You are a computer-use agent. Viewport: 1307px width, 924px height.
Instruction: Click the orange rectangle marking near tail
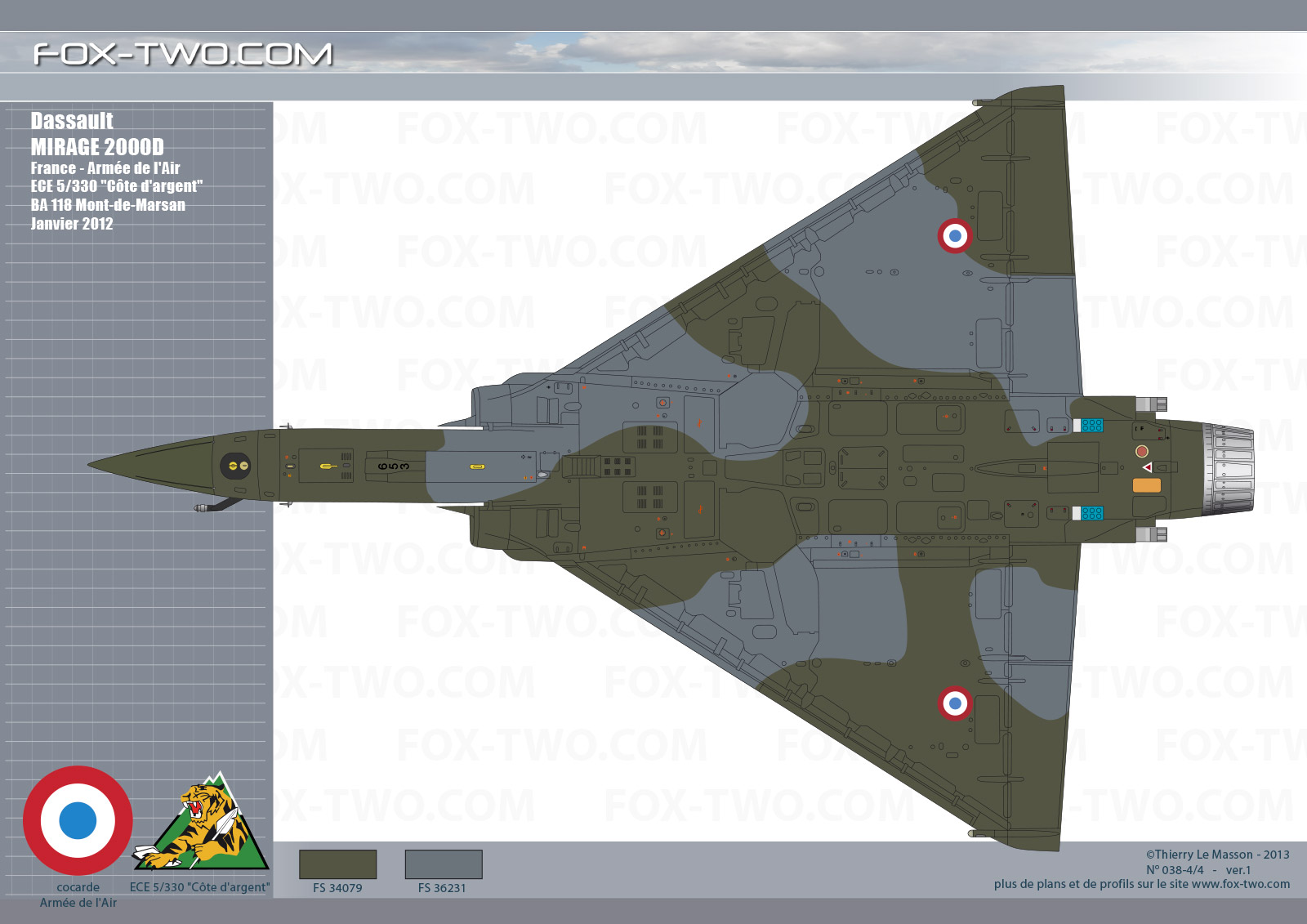click(1146, 485)
